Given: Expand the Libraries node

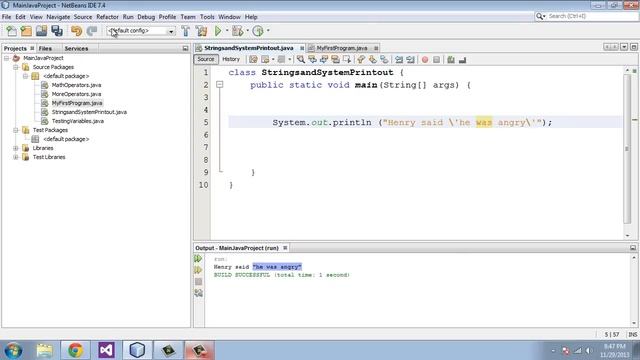Looking at the screenshot, I should (x=16, y=148).
